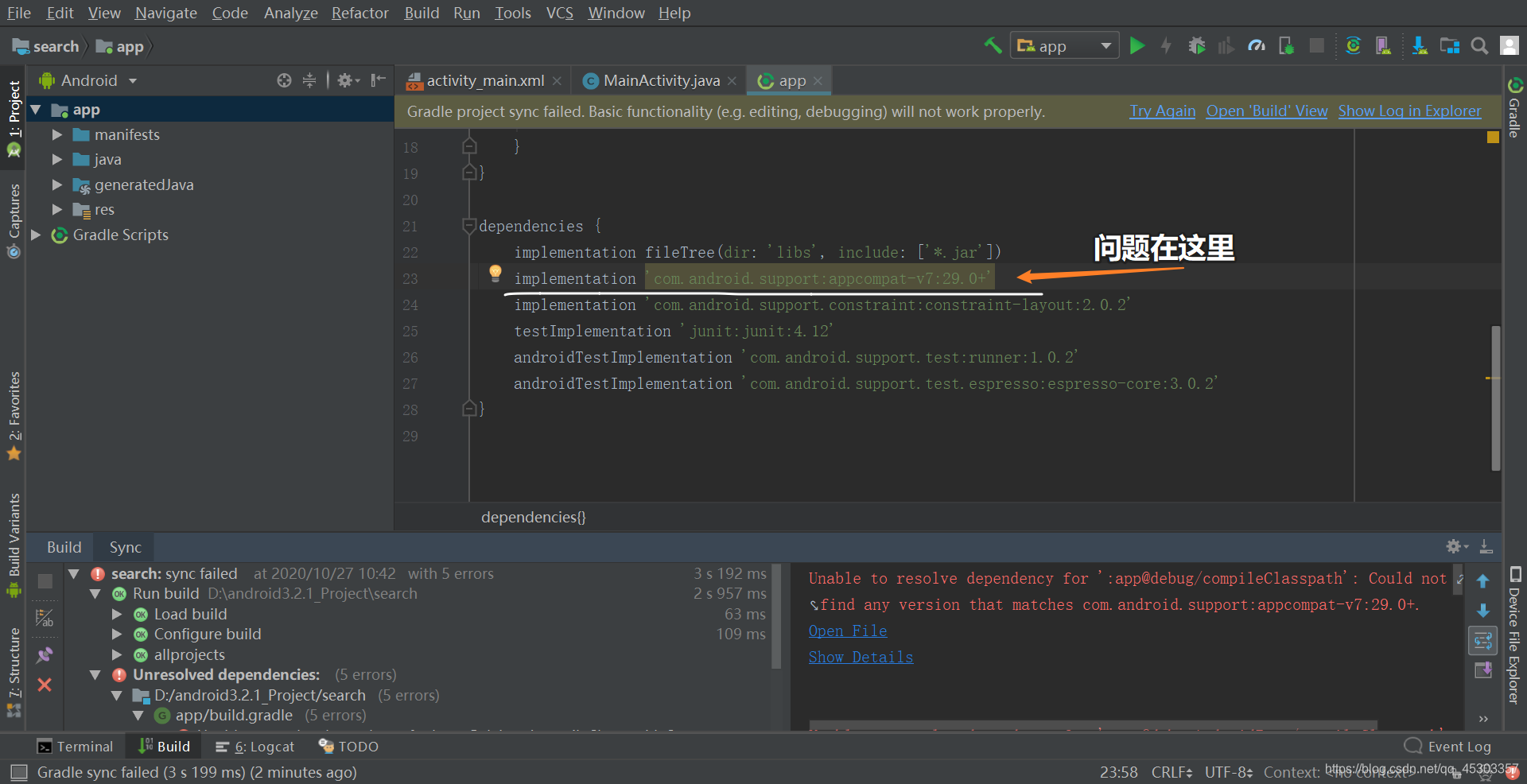Apply Changes with the lightning bolt icon

[x=1164, y=45]
